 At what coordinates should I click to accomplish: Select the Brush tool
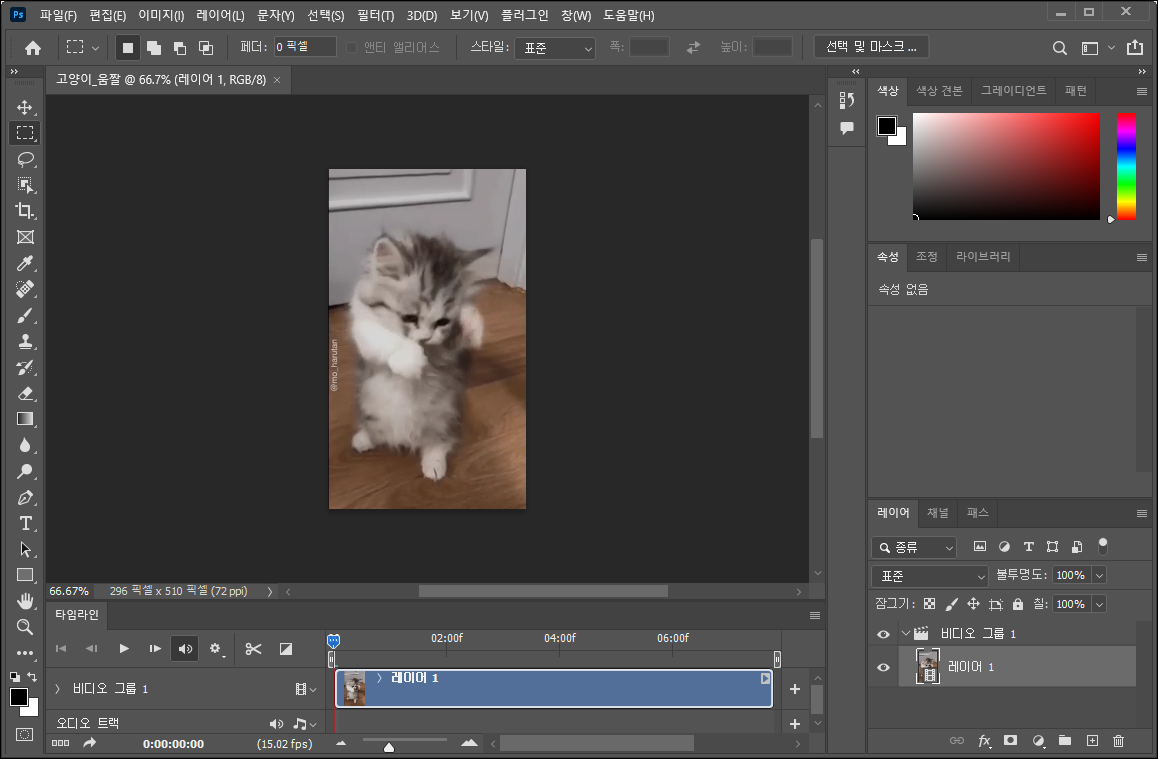25,315
